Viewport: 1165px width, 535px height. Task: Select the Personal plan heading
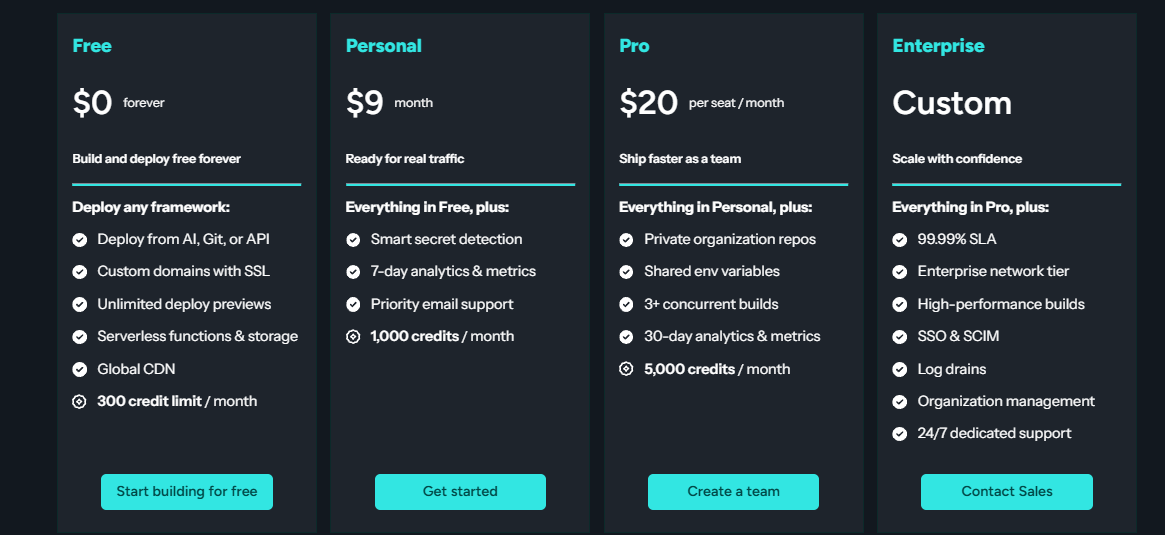click(383, 46)
